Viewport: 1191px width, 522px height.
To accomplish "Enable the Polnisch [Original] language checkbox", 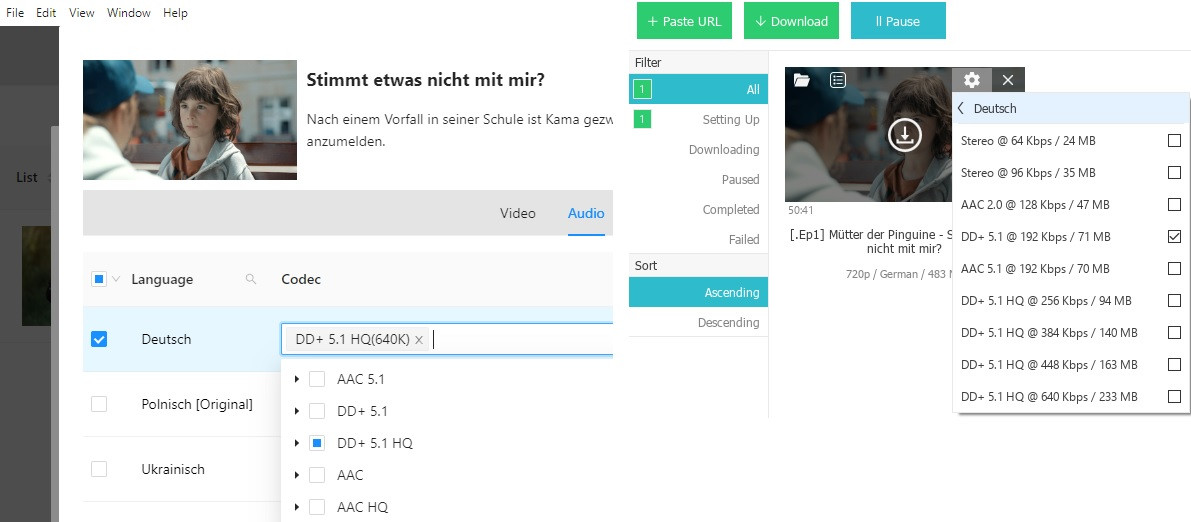I will tap(99, 404).
